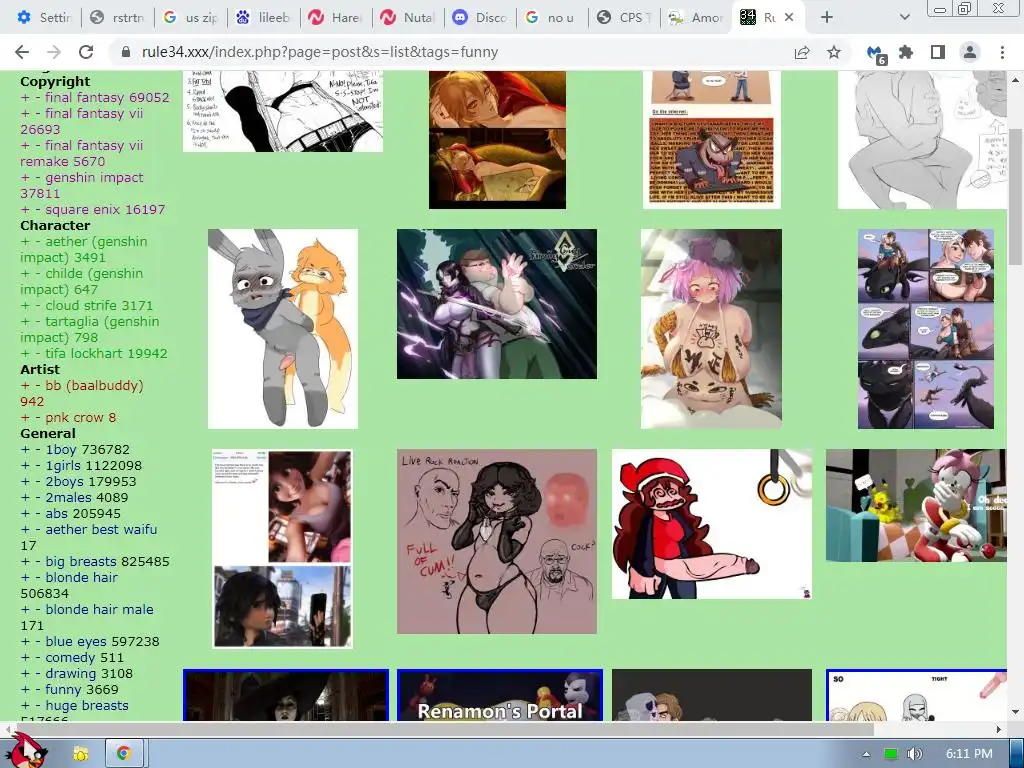1024x768 pixels.
Task: Open the final fantasy tag link
Action: pos(85,97)
